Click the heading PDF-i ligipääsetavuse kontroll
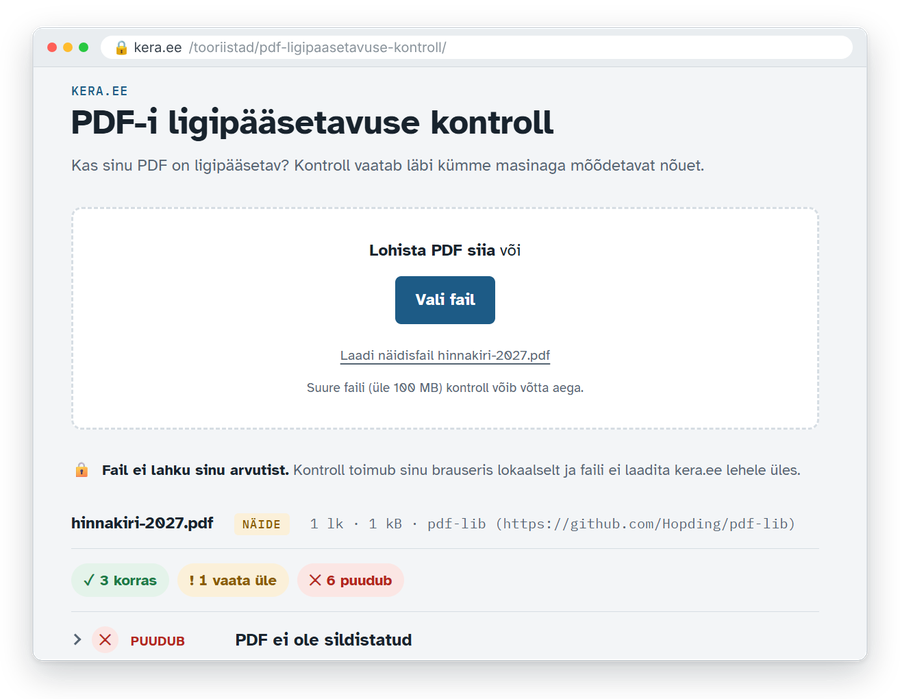Screen dimensions: 900x699 (312, 122)
